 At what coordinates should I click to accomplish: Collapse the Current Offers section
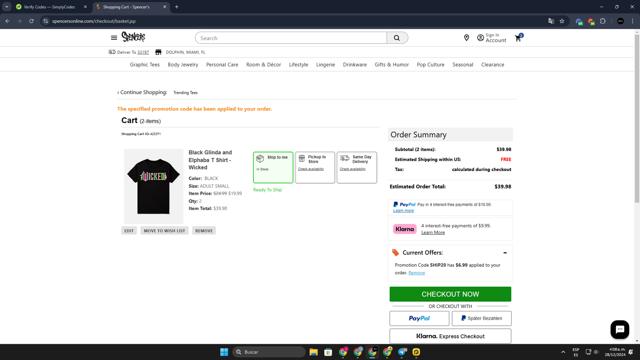pos(505,253)
